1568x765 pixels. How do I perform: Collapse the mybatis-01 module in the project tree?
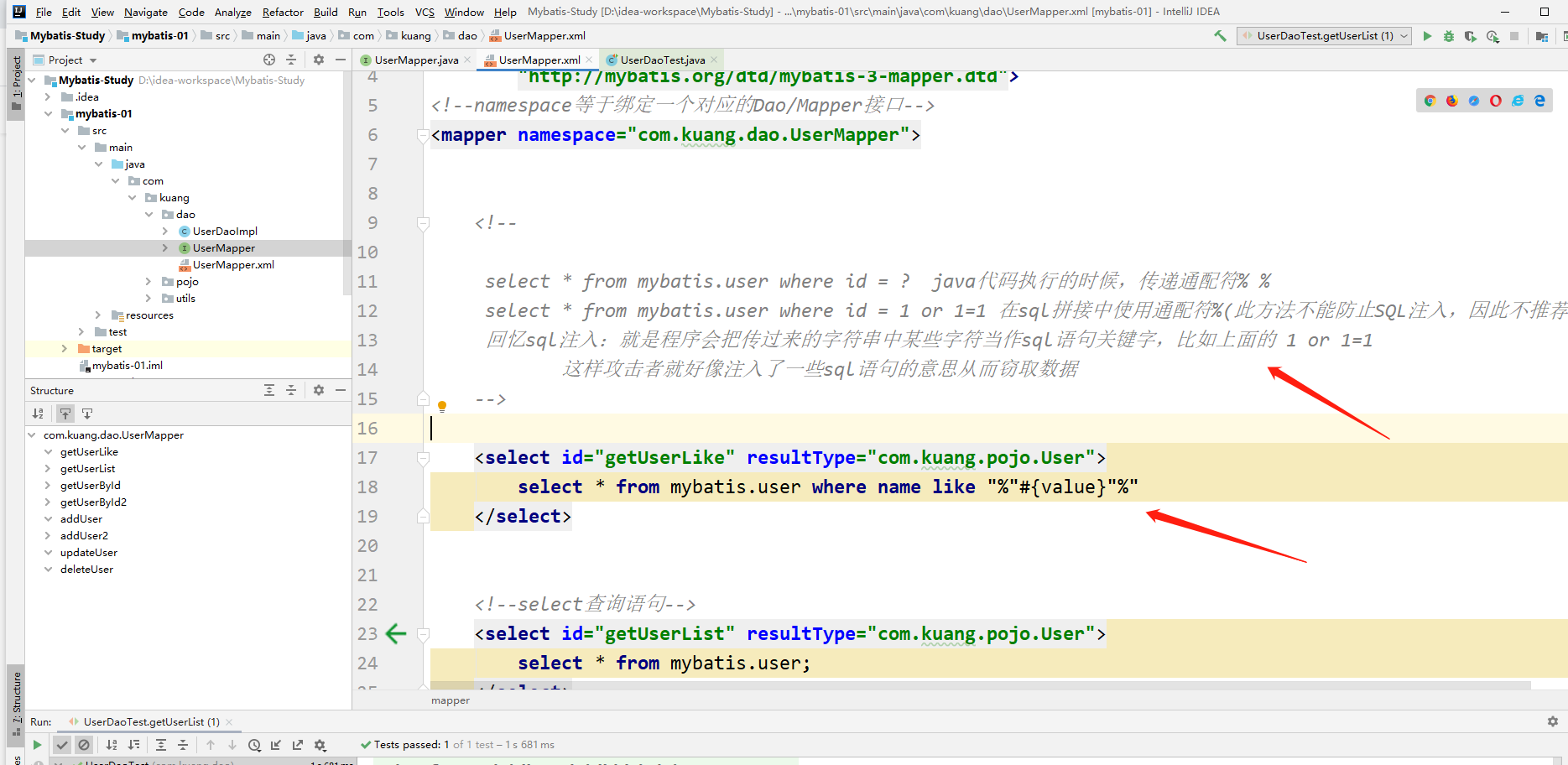[49, 114]
